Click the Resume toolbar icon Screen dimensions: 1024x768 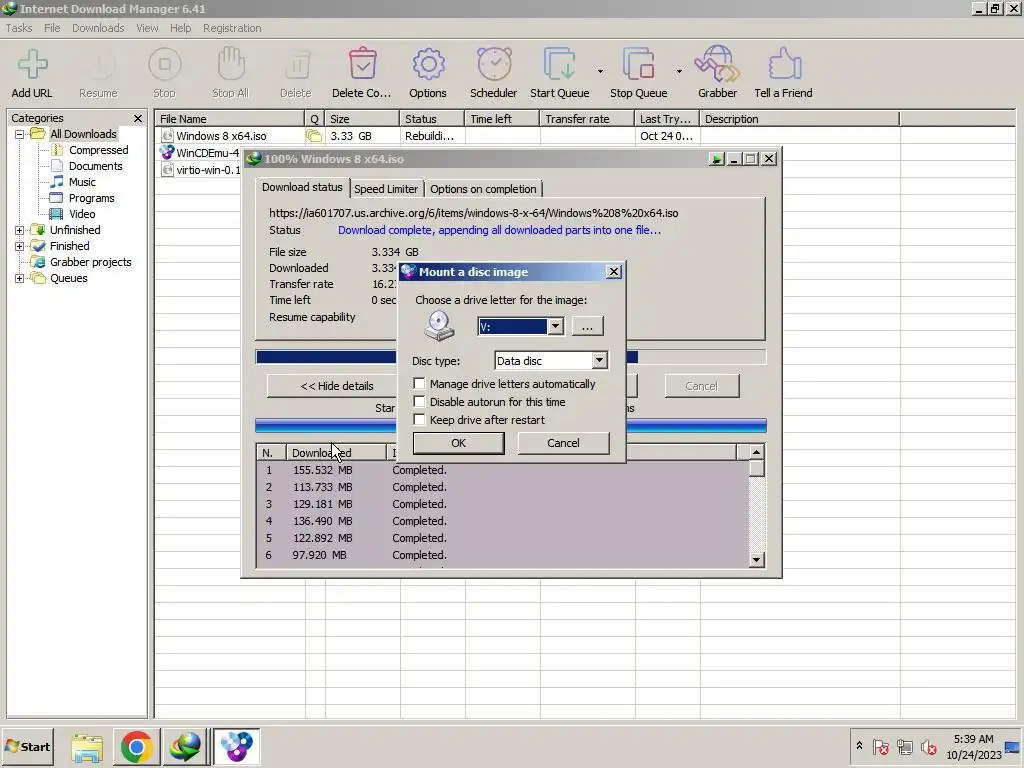pyautogui.click(x=99, y=64)
